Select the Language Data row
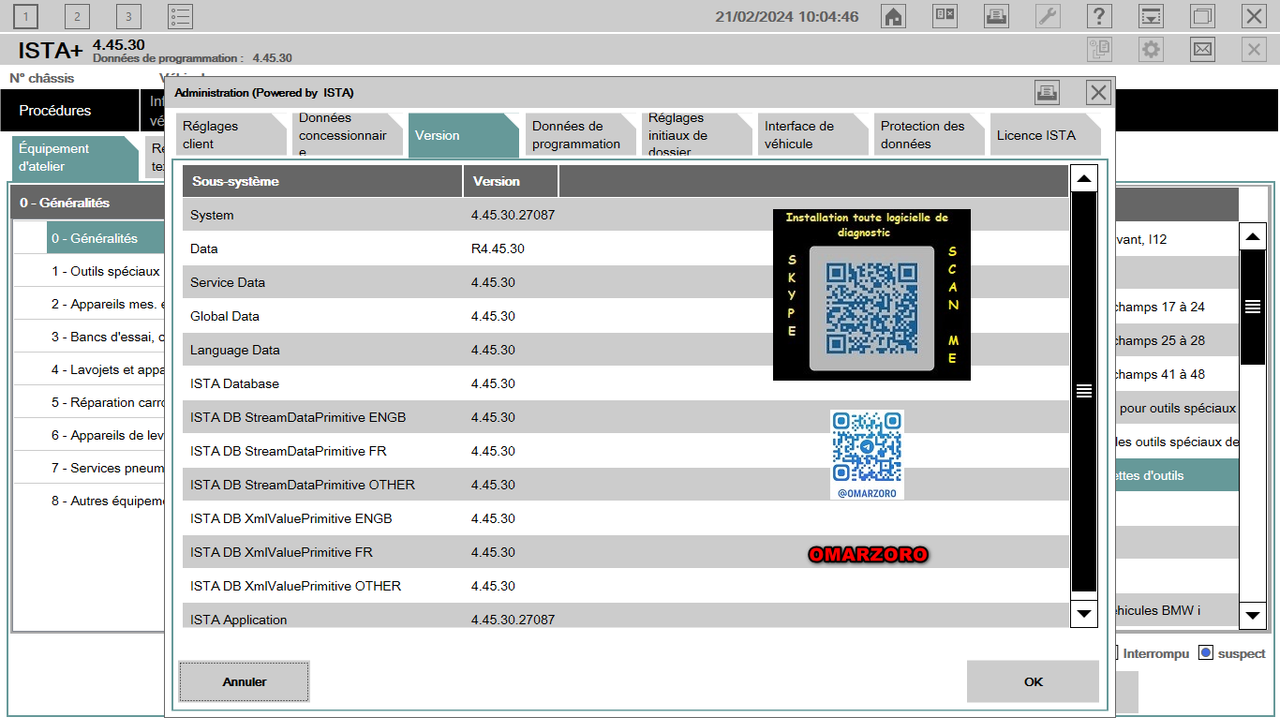 click(625, 350)
